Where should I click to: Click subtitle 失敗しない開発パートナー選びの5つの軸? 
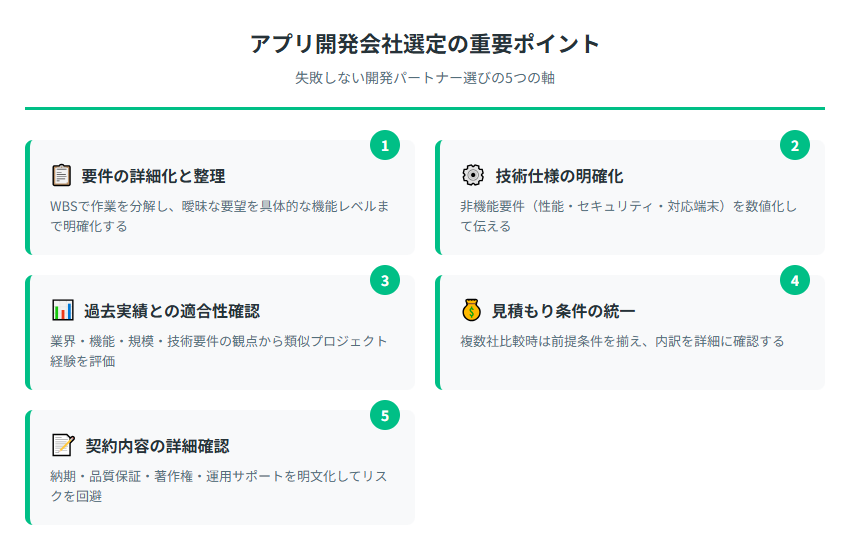[425, 78]
